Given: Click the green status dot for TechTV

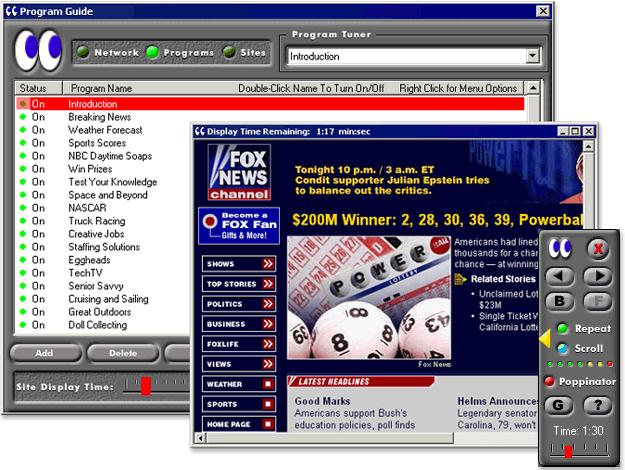Looking at the screenshot, I should pos(23,273).
